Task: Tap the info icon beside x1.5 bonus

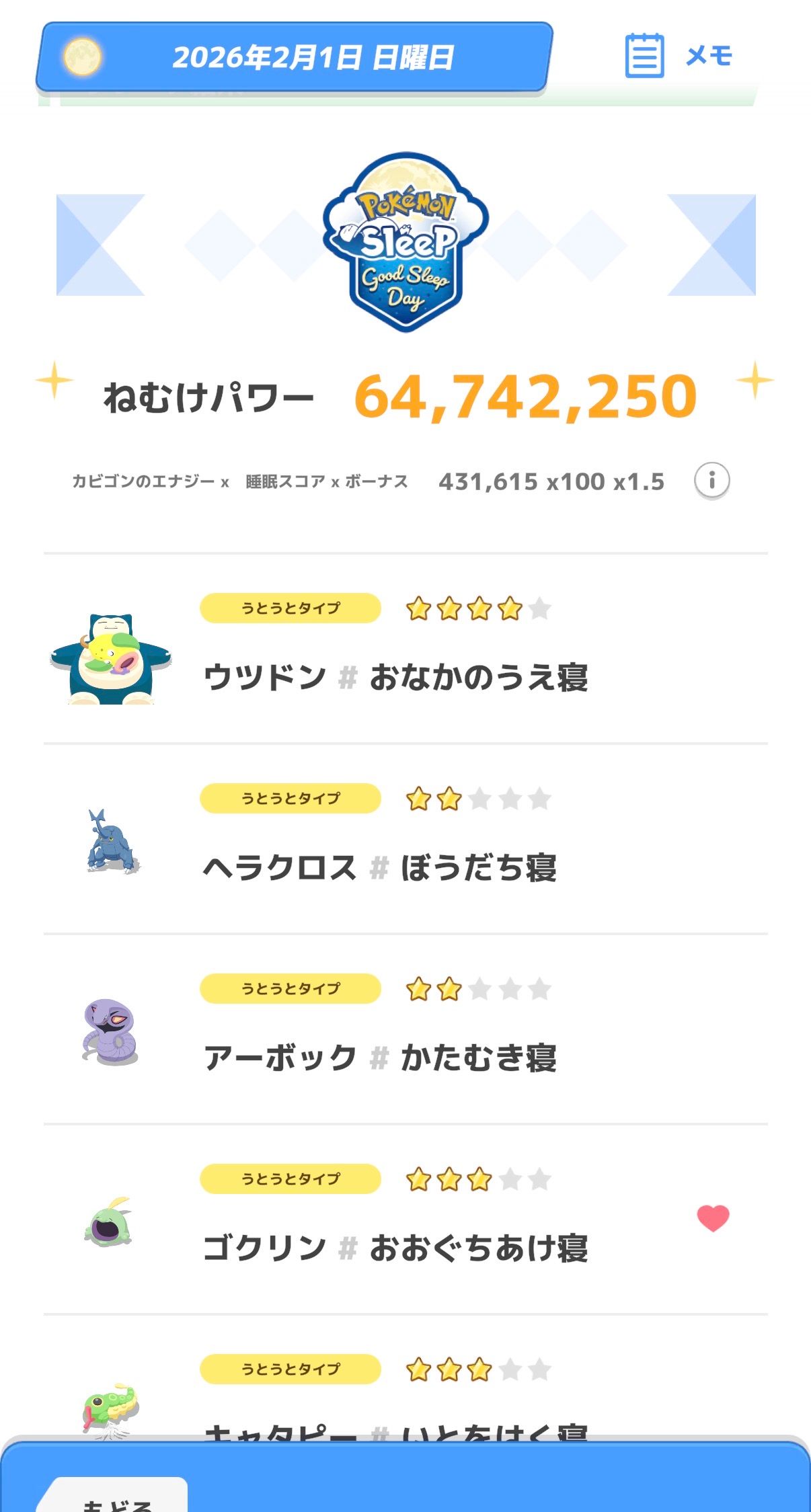Action: (711, 481)
